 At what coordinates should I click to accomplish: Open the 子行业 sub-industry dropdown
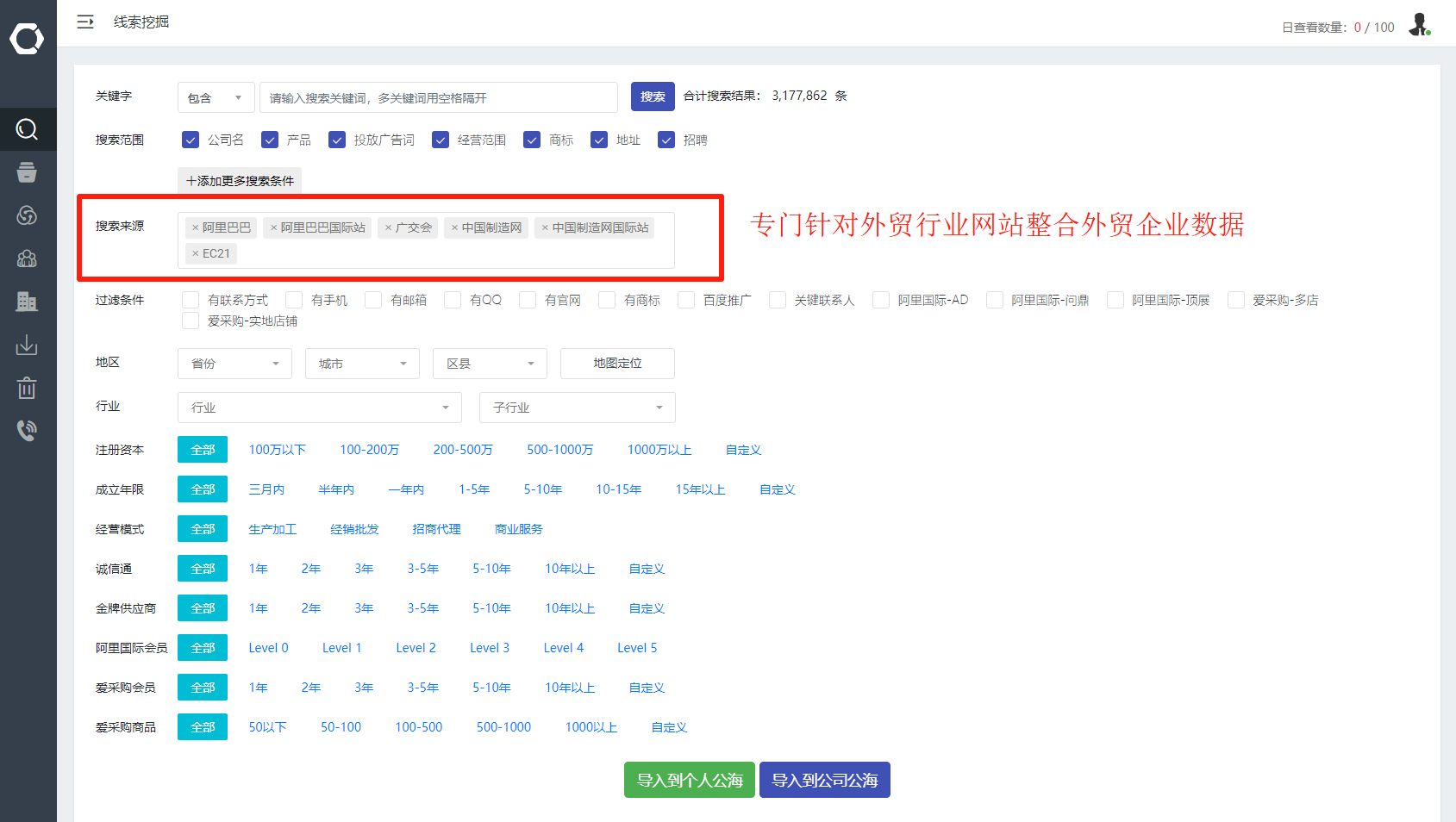tap(578, 408)
